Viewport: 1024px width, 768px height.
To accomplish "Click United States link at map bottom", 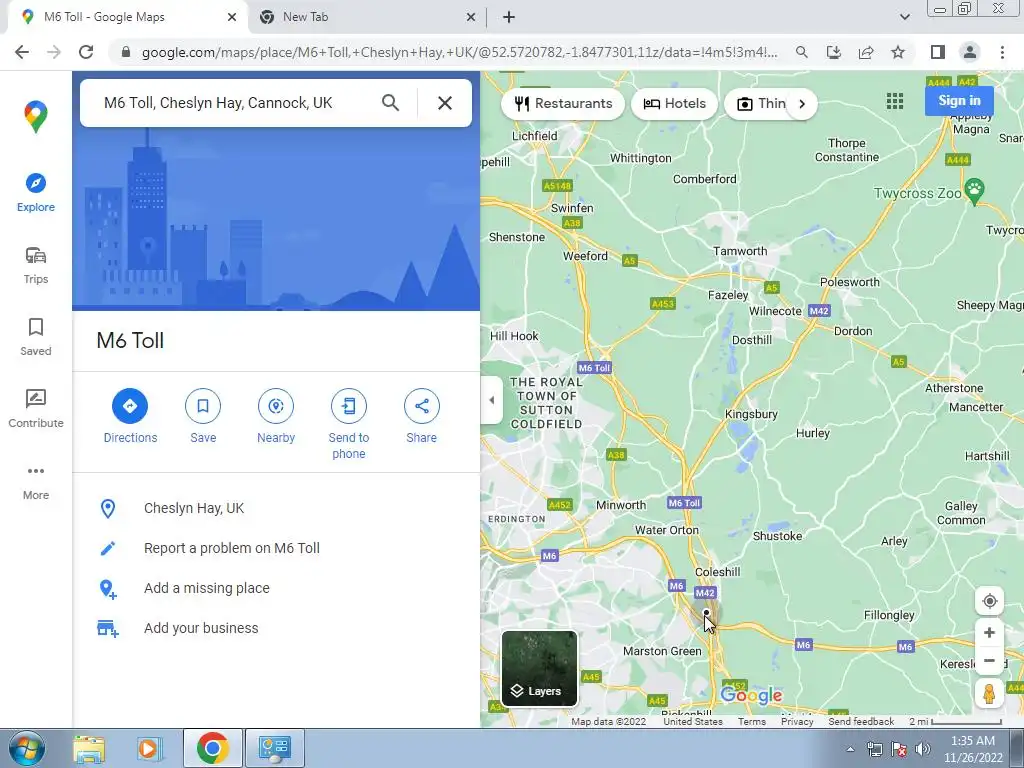I will (693, 722).
